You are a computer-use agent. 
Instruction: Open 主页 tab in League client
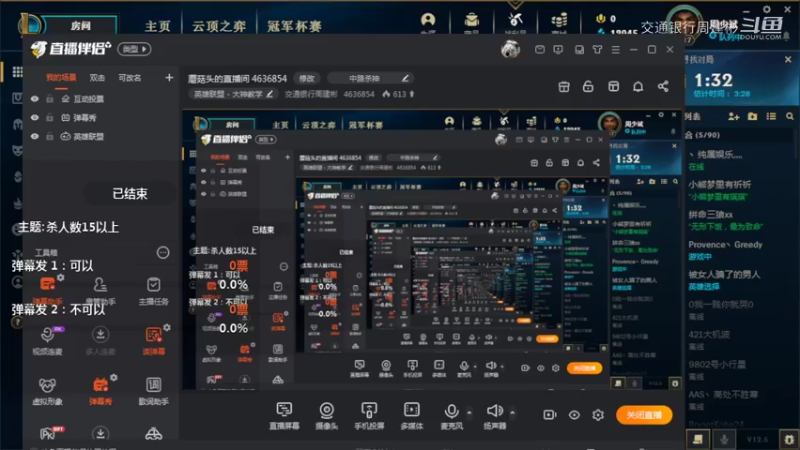[x=157, y=26]
